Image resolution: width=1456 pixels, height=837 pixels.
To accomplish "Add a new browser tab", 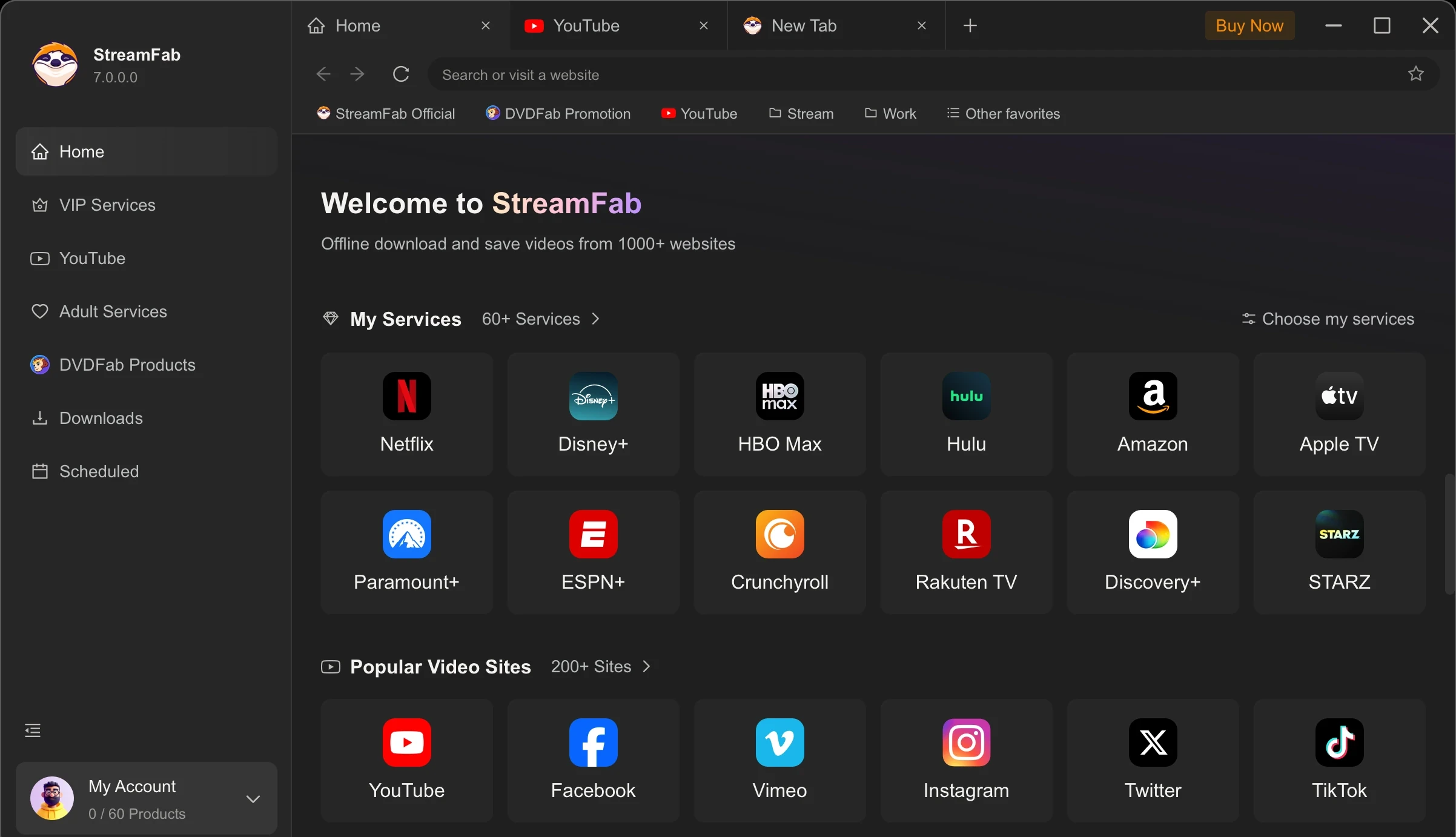I will pos(970,25).
